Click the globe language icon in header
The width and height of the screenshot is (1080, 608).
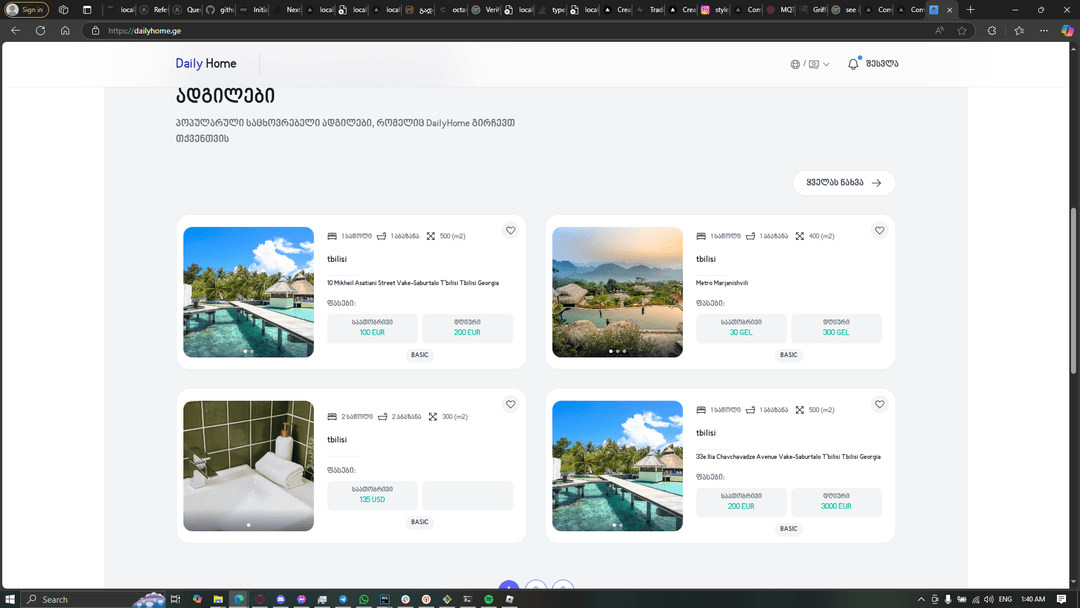pyautogui.click(x=795, y=63)
